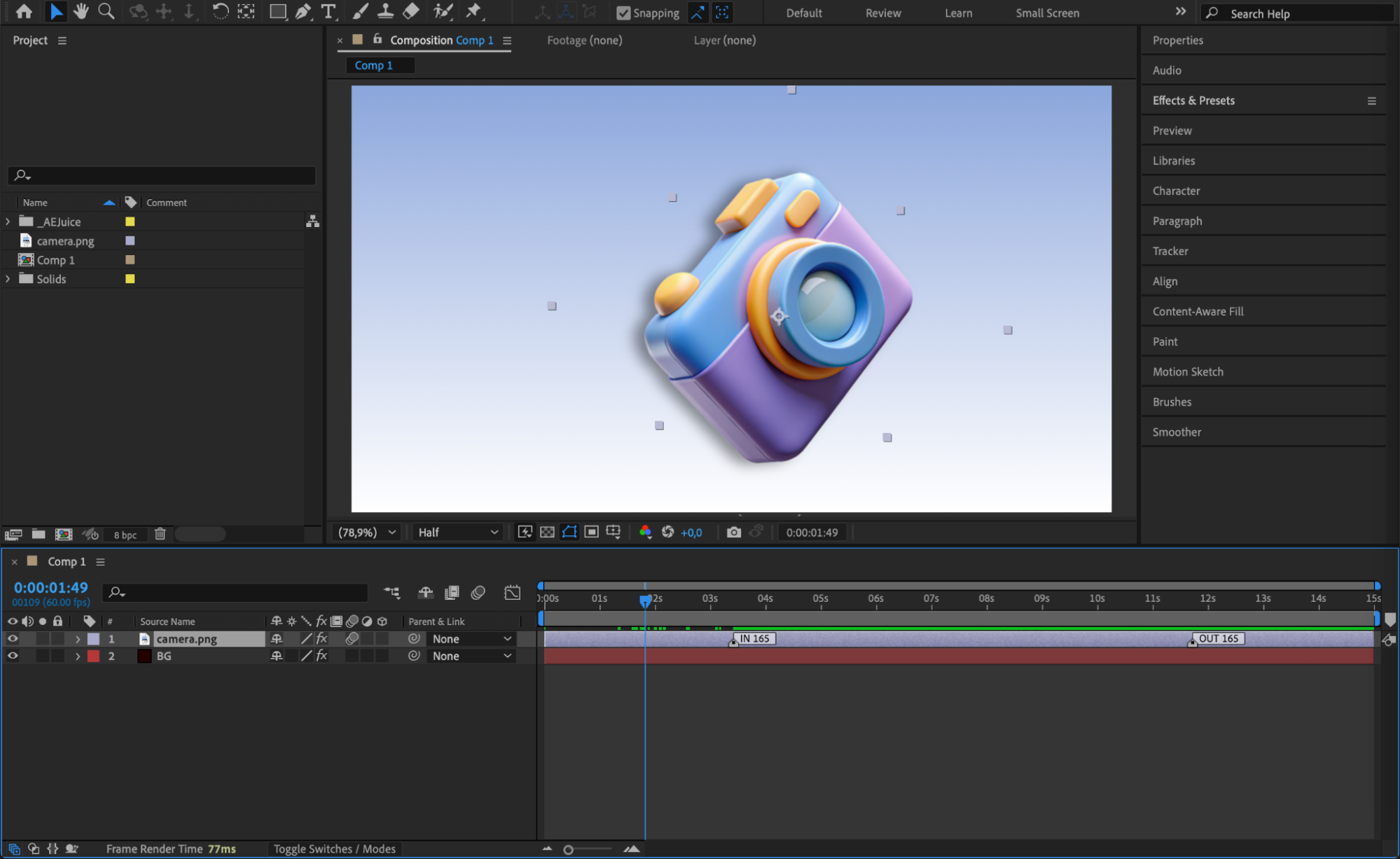
Task: Click the current timecode 0:00:01:49
Action: tap(50, 588)
